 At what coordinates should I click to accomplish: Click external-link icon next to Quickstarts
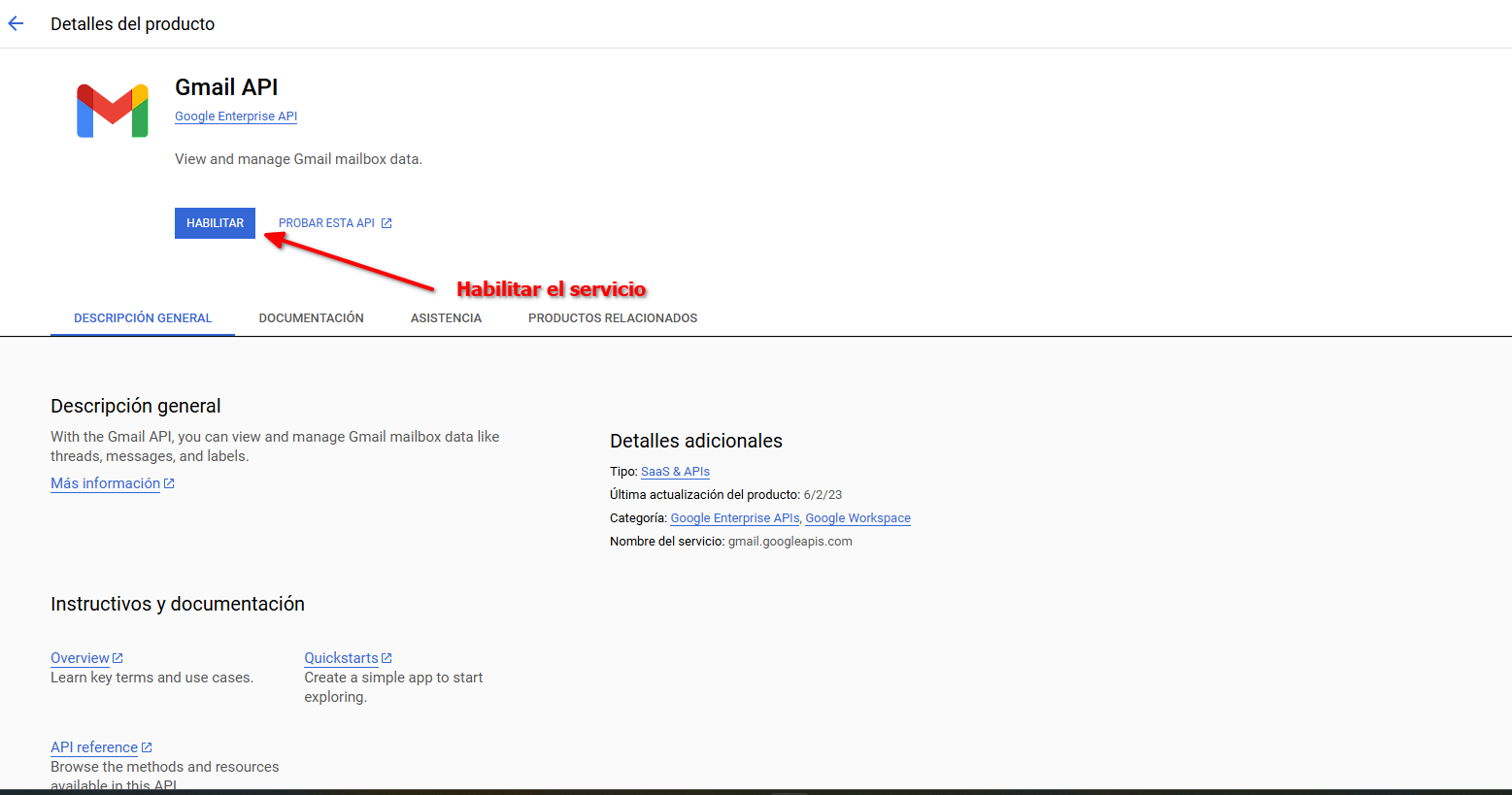[x=386, y=658]
